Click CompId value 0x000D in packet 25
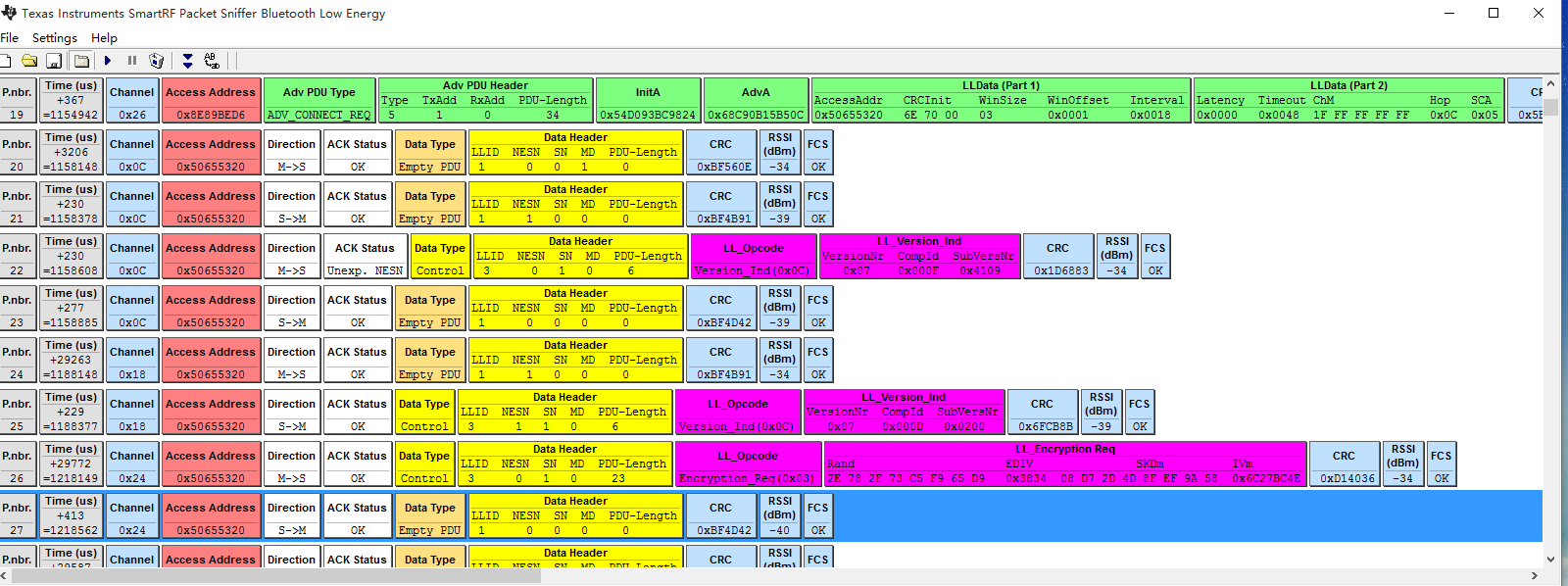Image resolution: width=1568 pixels, height=586 pixels. click(x=903, y=426)
